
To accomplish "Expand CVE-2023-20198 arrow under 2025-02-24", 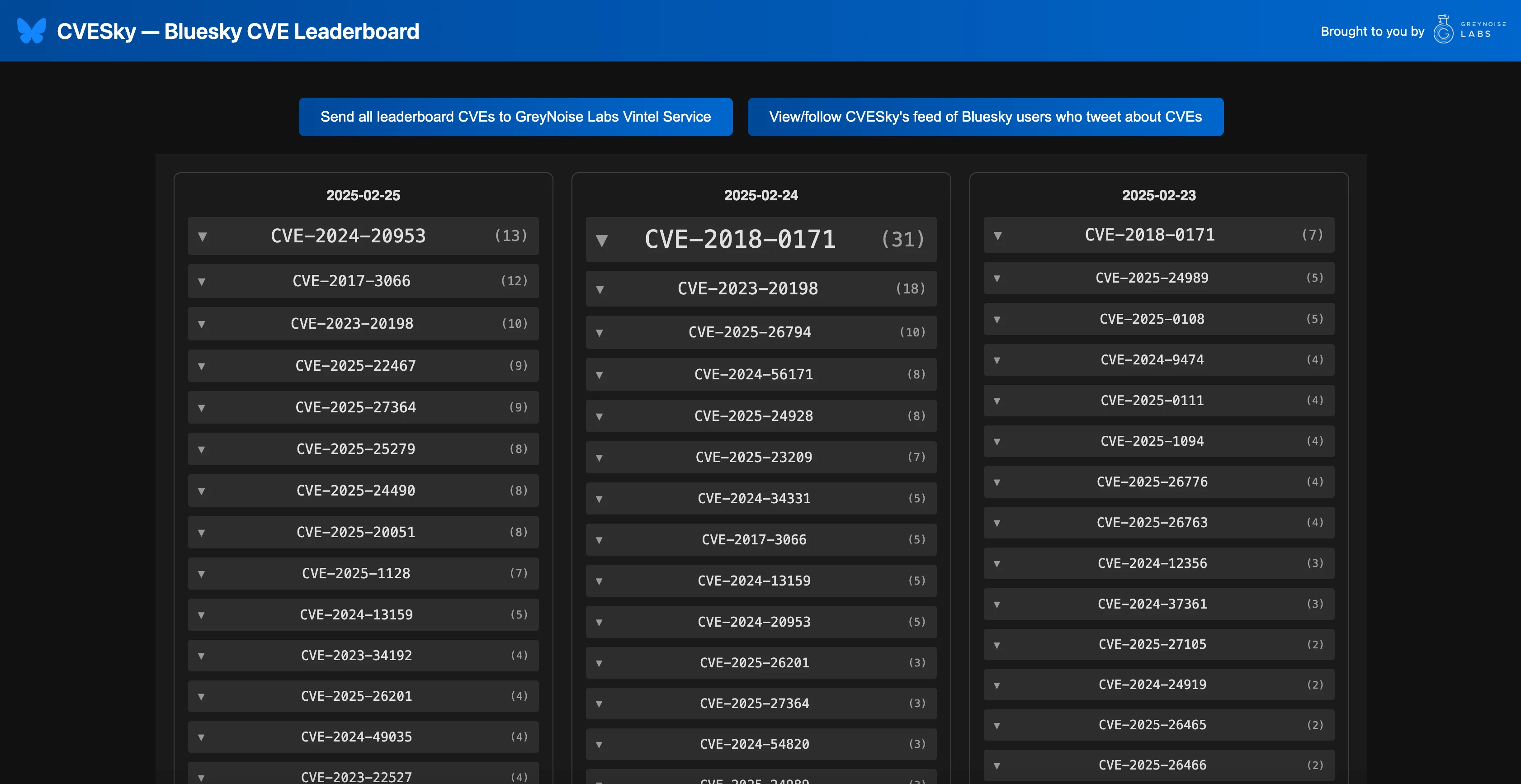I will (x=600, y=289).
